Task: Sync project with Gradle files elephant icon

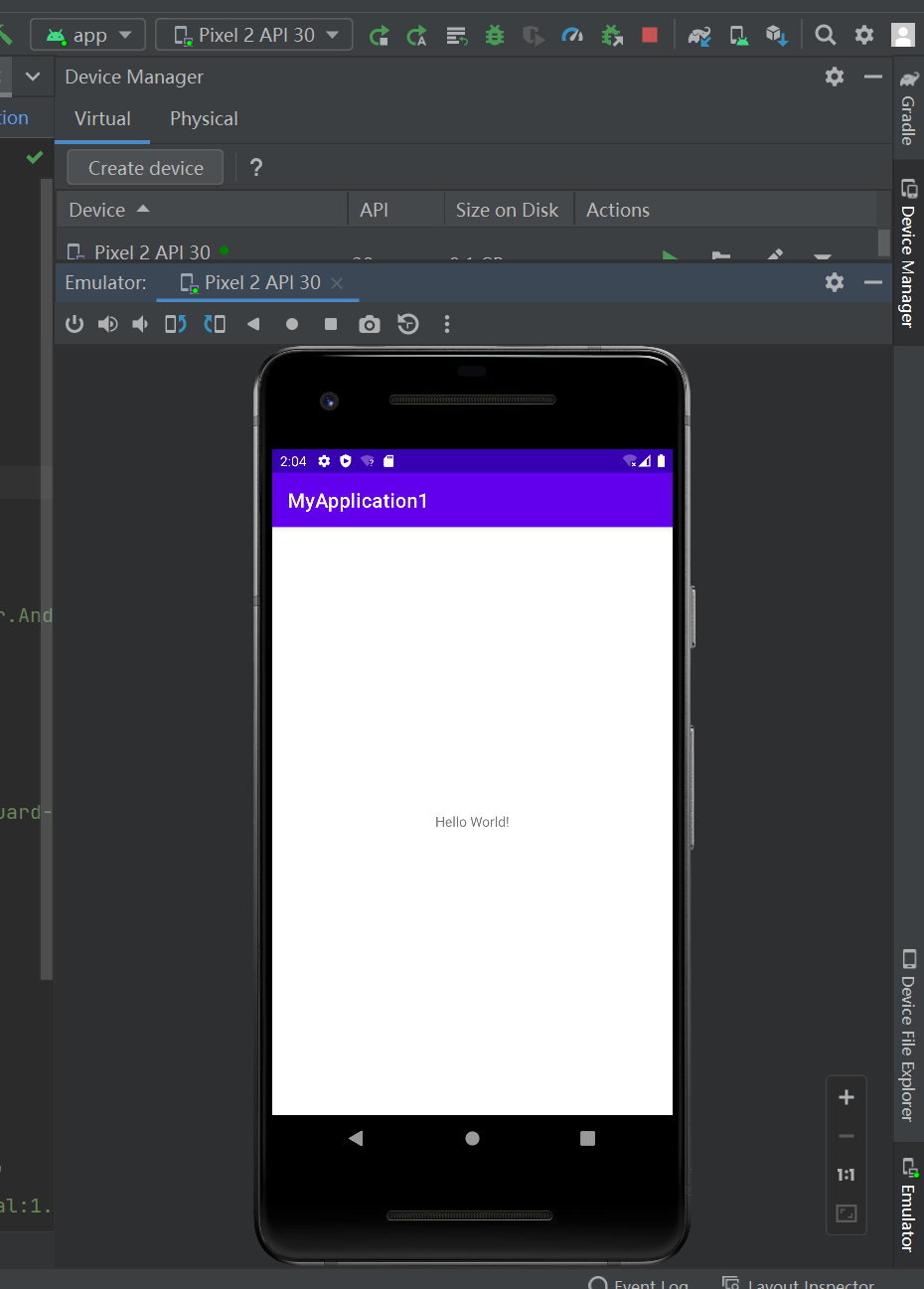Action: (x=699, y=36)
